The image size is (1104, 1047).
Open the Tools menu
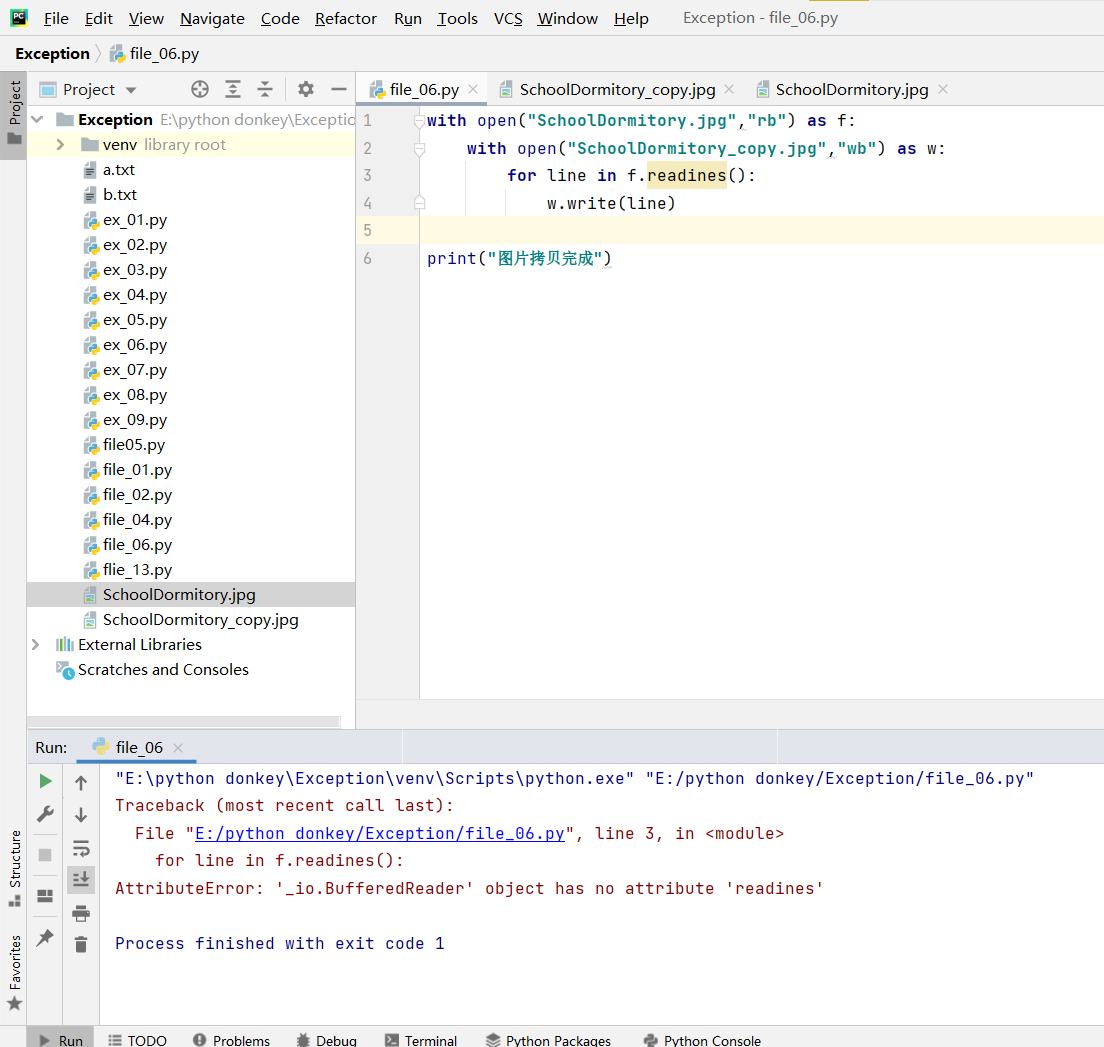coord(457,18)
